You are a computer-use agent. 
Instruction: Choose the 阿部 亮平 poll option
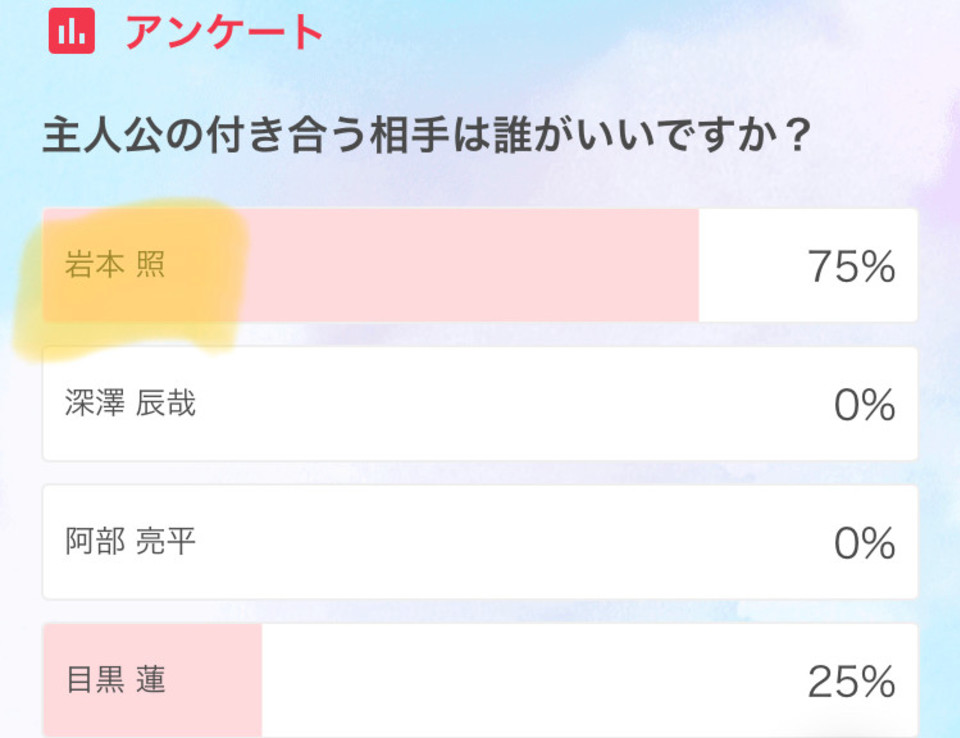pos(480,542)
